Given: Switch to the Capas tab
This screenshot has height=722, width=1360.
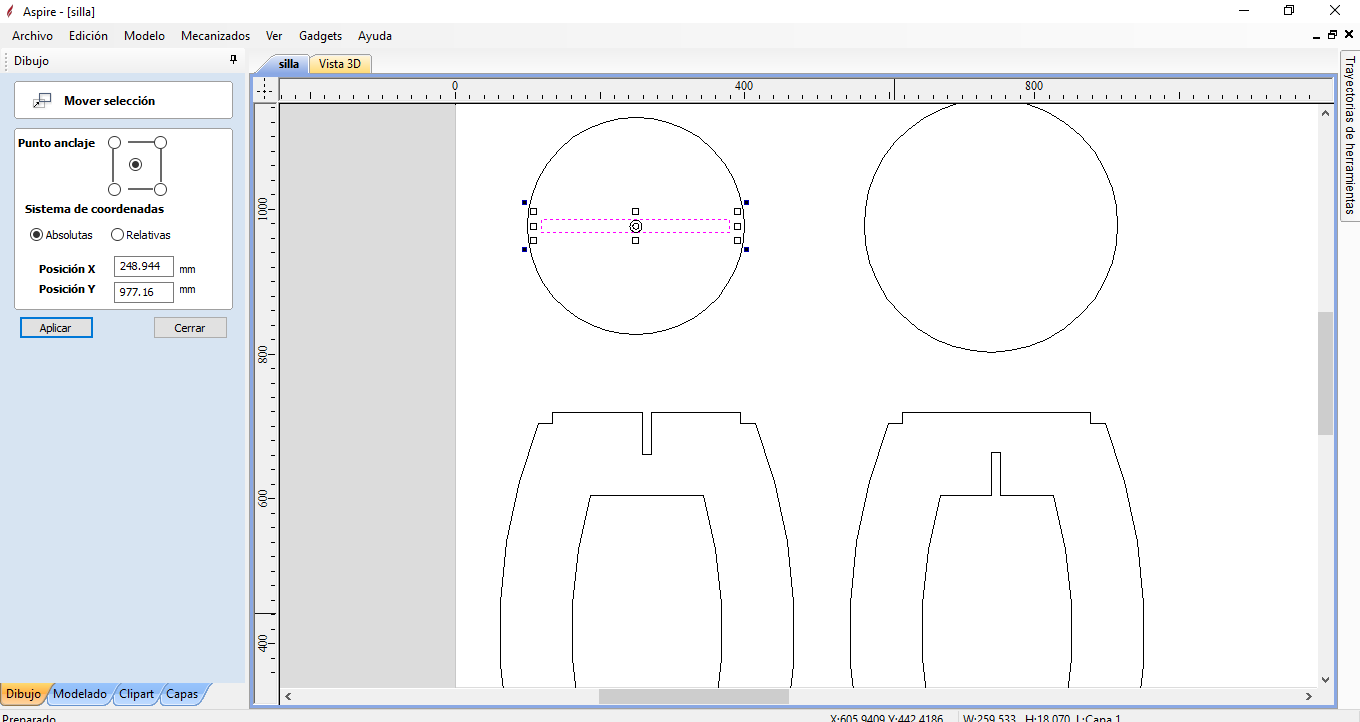Looking at the screenshot, I should [182, 694].
